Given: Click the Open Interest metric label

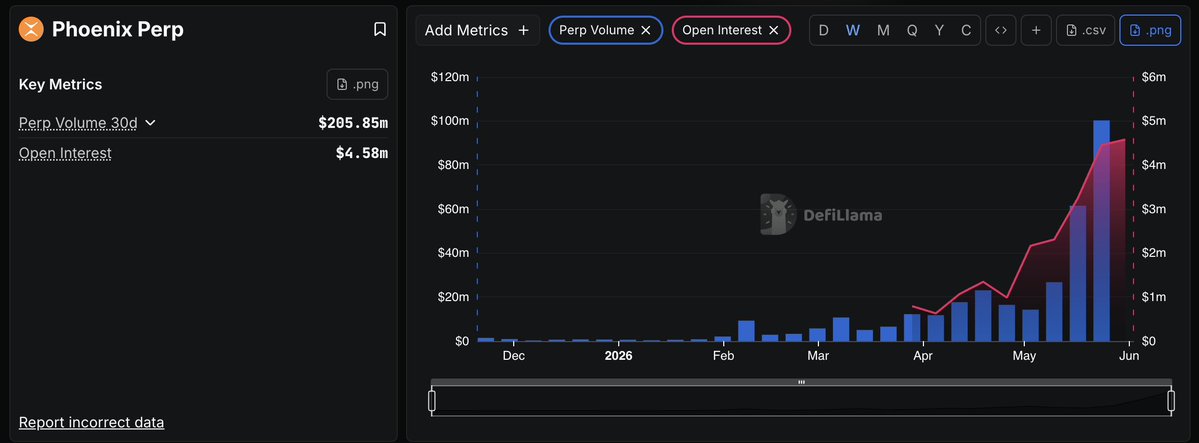Looking at the screenshot, I should (65, 153).
